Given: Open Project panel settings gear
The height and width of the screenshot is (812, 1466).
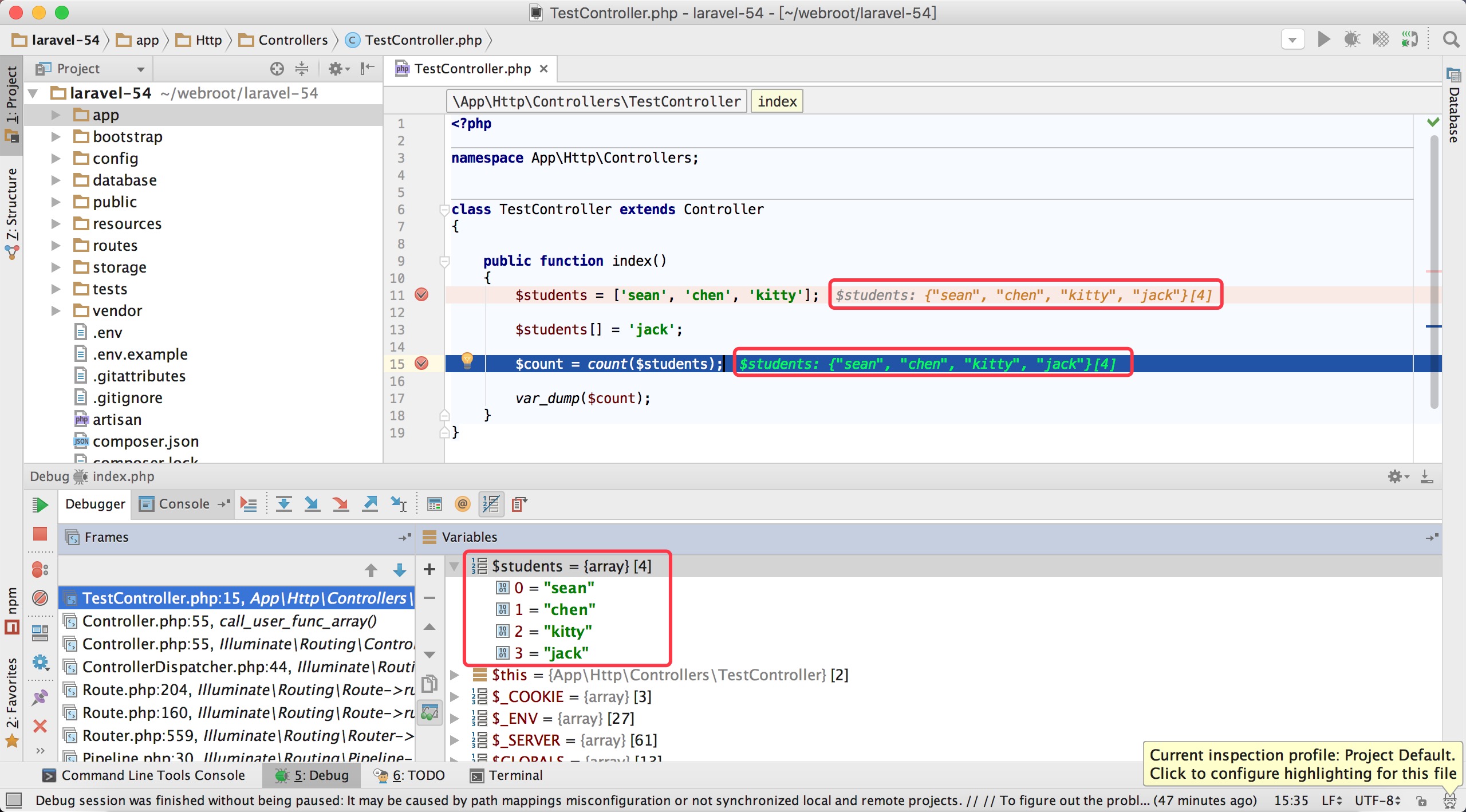Looking at the screenshot, I should pyautogui.click(x=338, y=69).
